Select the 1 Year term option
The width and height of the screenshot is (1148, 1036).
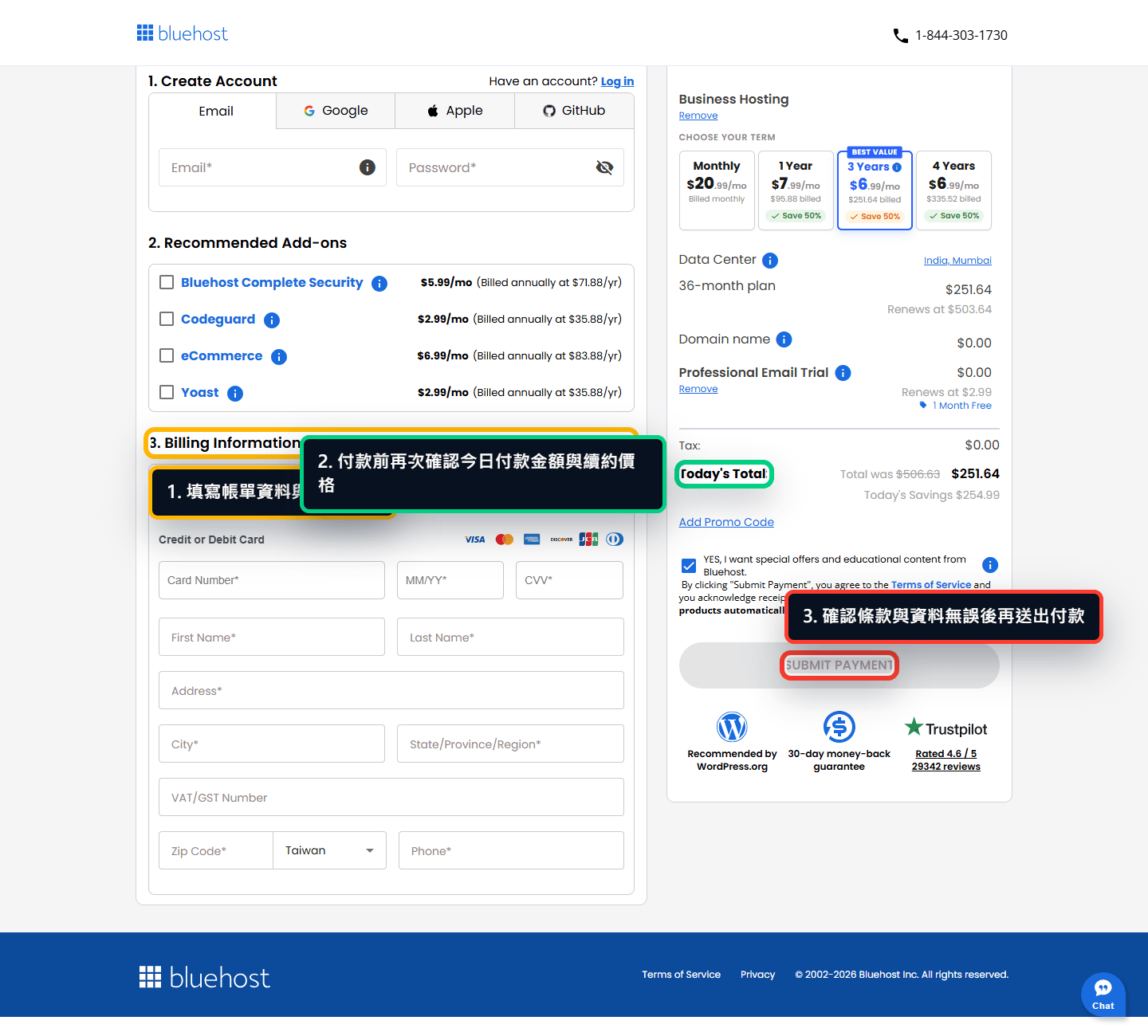point(796,190)
